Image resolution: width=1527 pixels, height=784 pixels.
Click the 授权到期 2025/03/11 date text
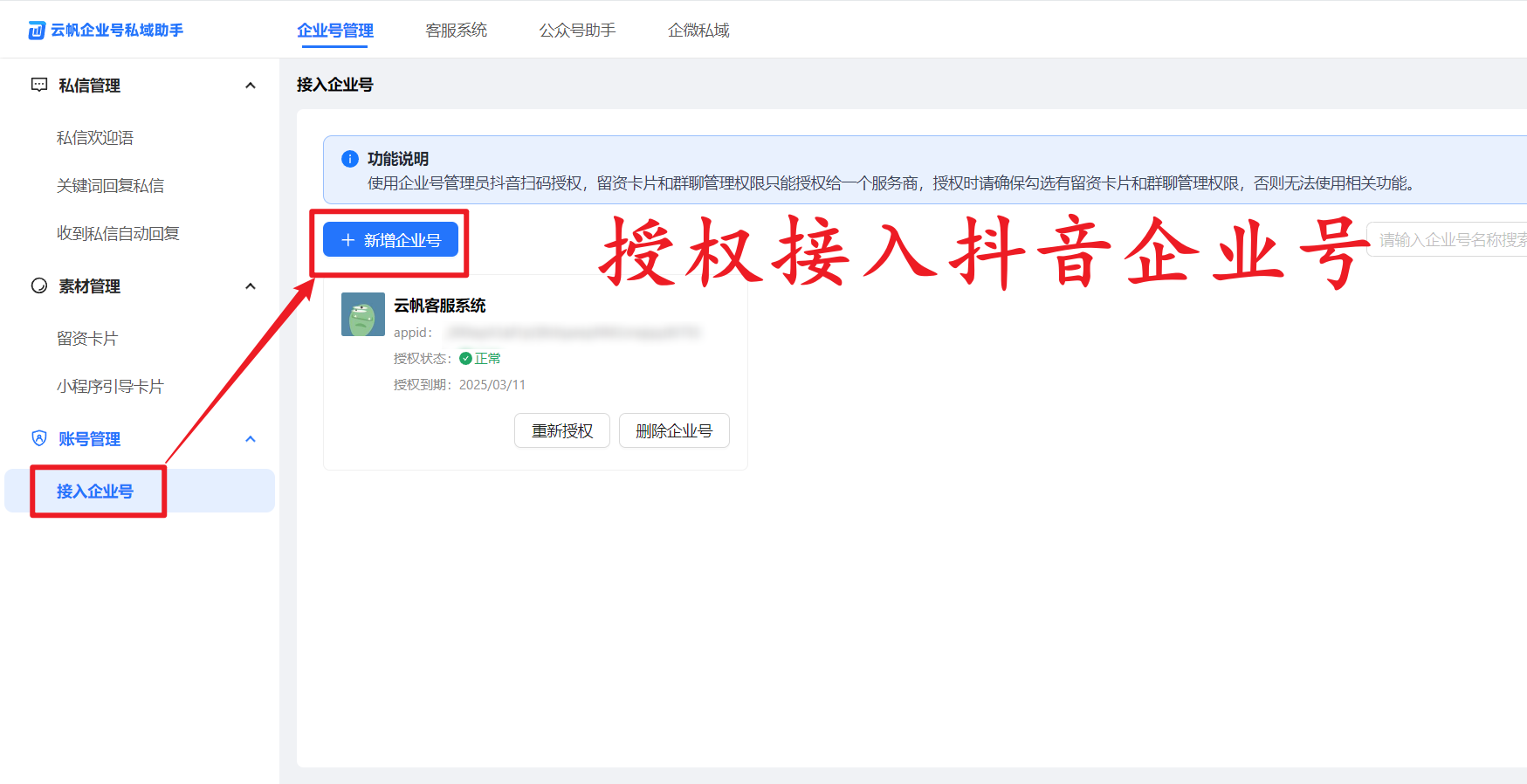click(460, 385)
